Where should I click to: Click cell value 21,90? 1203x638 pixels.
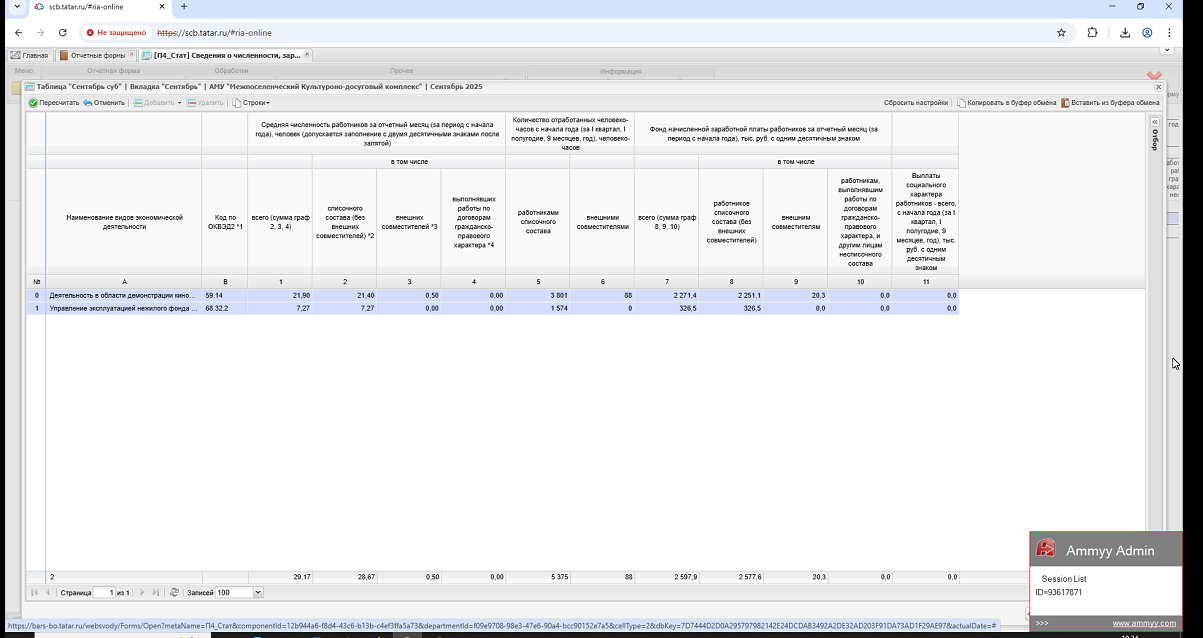[280, 296]
